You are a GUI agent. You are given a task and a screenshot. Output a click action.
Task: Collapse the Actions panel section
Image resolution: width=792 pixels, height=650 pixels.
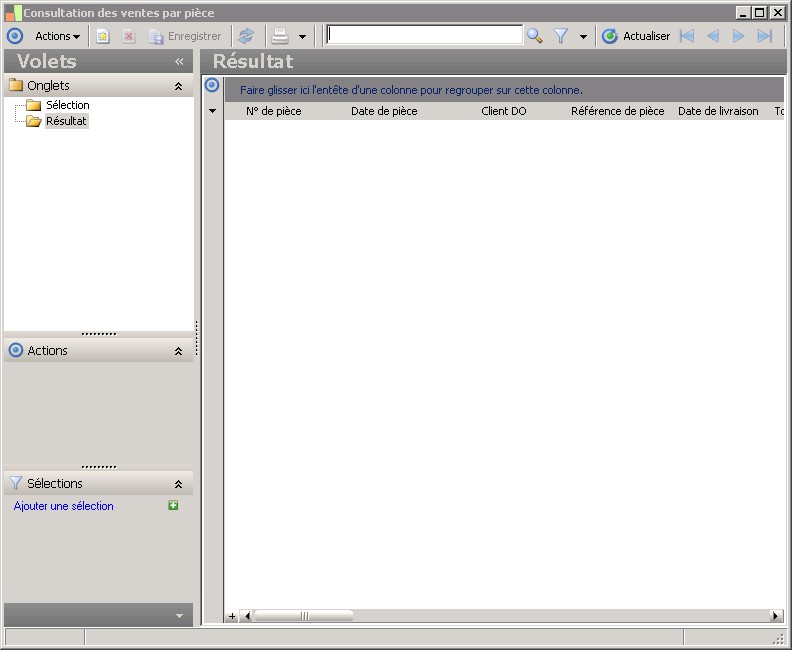178,351
